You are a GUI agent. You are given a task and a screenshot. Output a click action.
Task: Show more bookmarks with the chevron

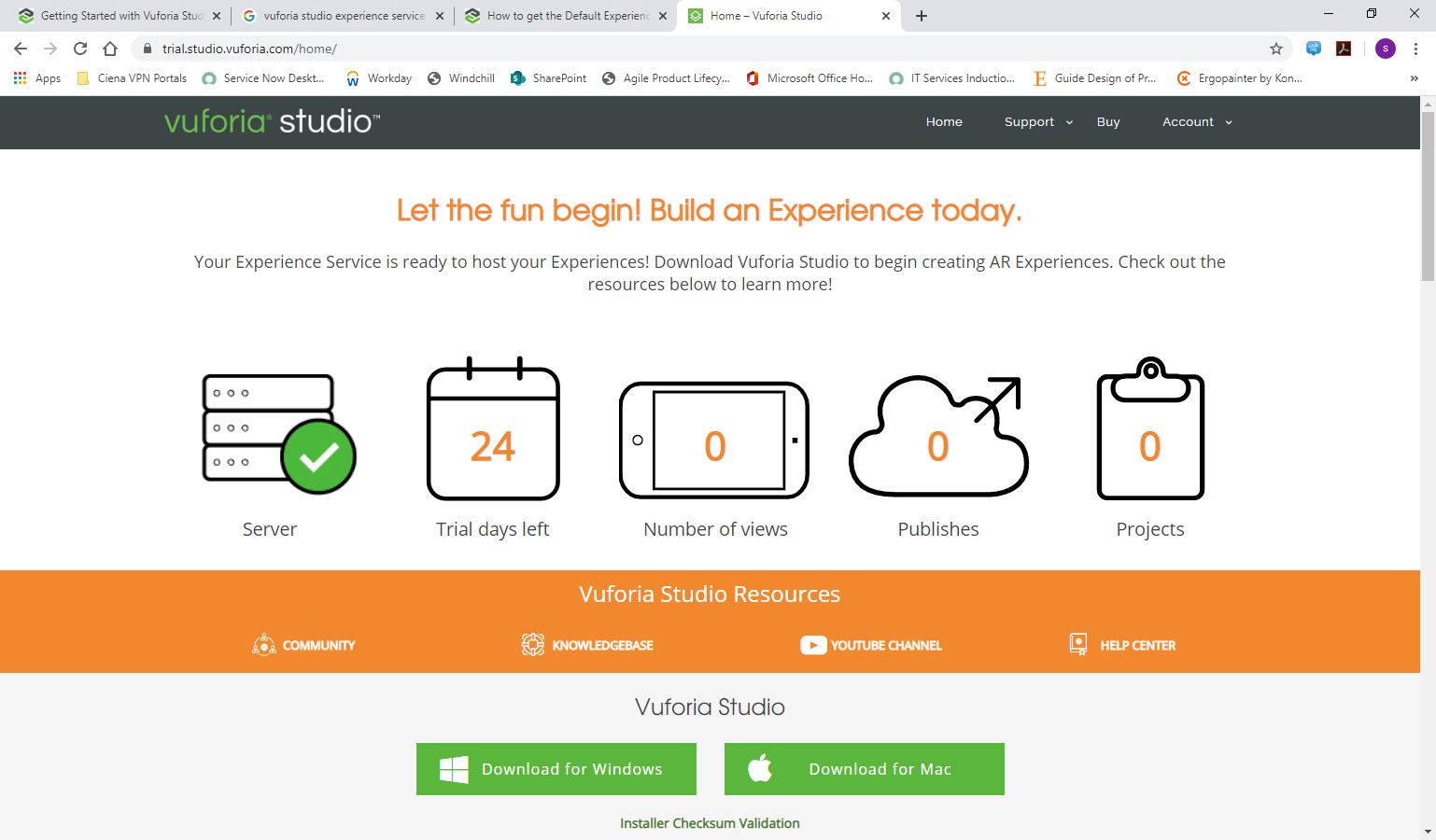[x=1415, y=78]
